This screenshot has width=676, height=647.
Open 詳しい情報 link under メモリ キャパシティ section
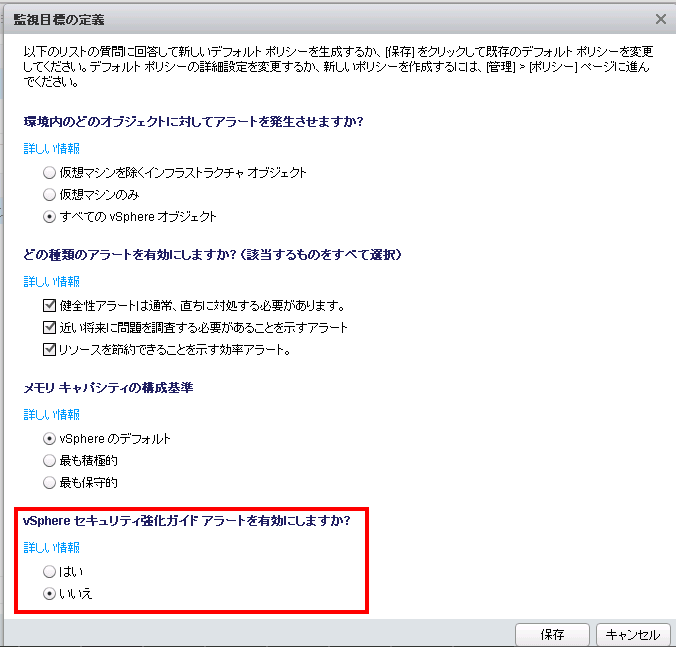point(52,415)
